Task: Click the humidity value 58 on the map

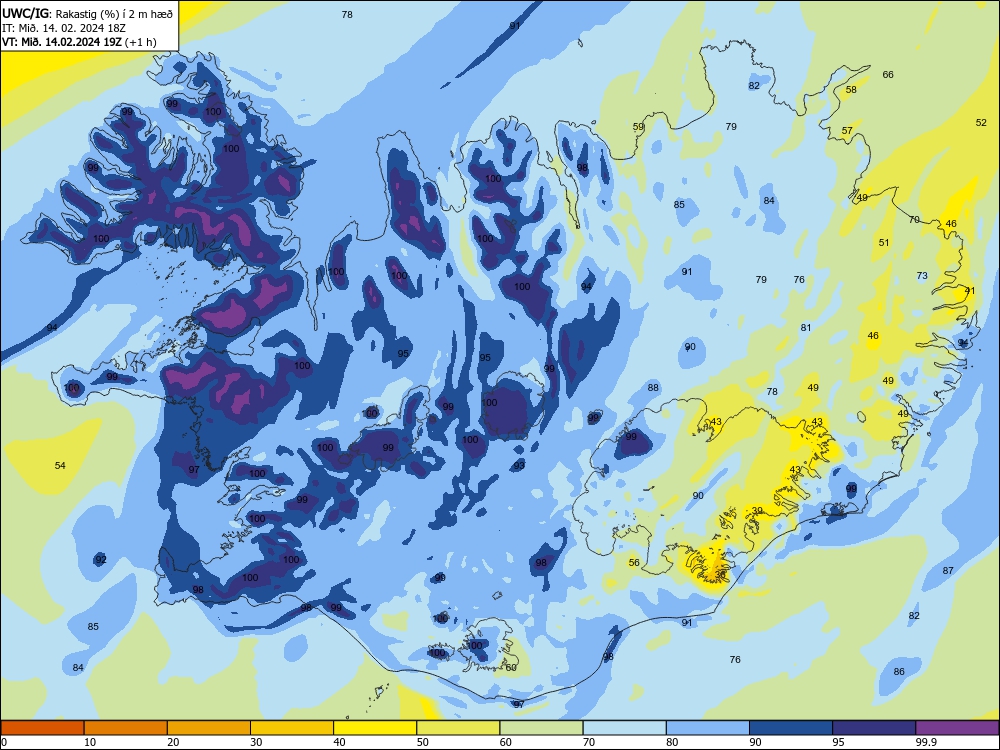Action: point(851,90)
